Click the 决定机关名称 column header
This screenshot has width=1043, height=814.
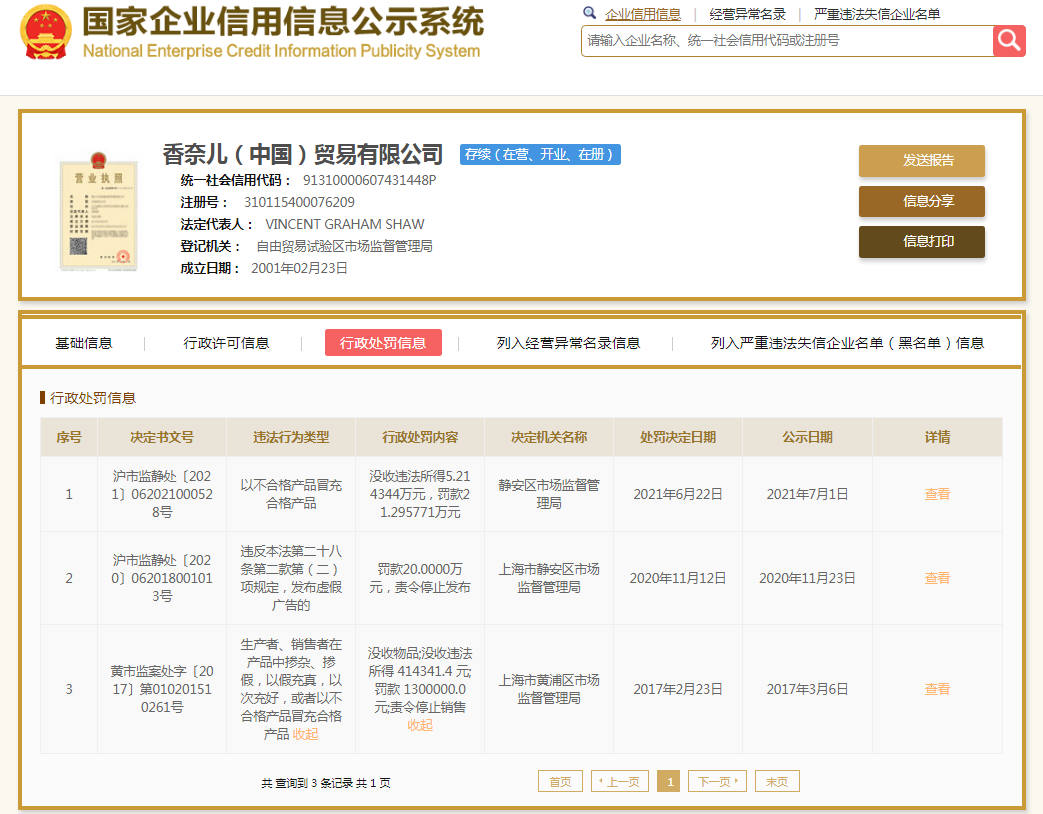(x=549, y=437)
